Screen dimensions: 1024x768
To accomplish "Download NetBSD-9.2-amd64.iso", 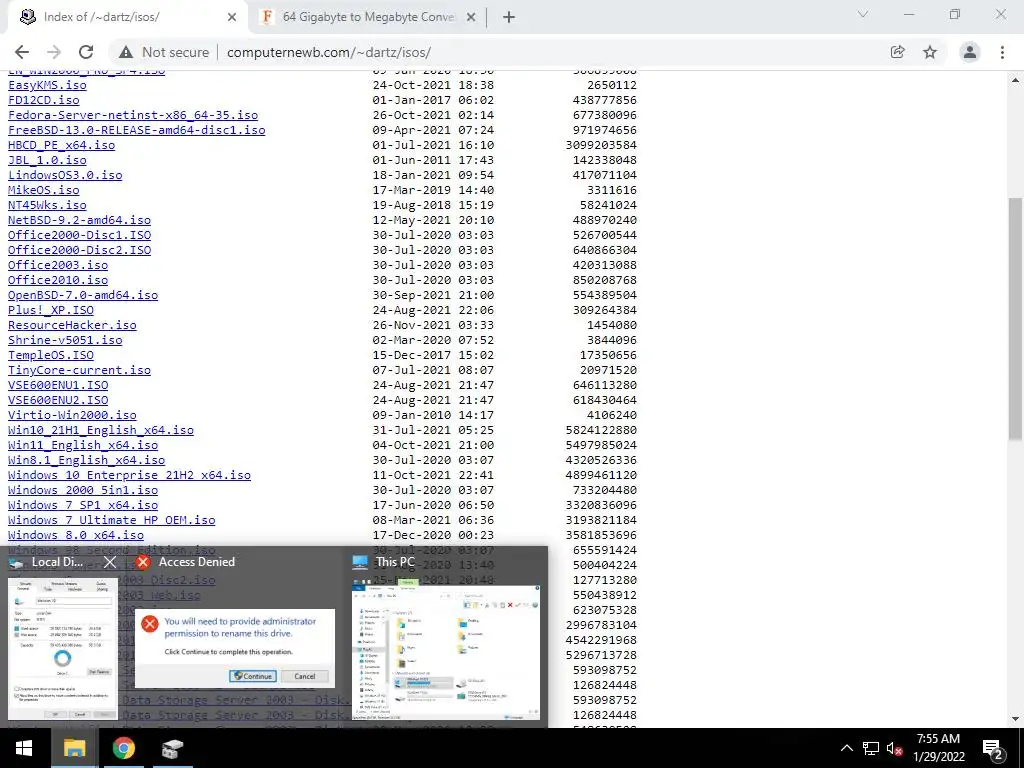I will pyautogui.click(x=79, y=220).
